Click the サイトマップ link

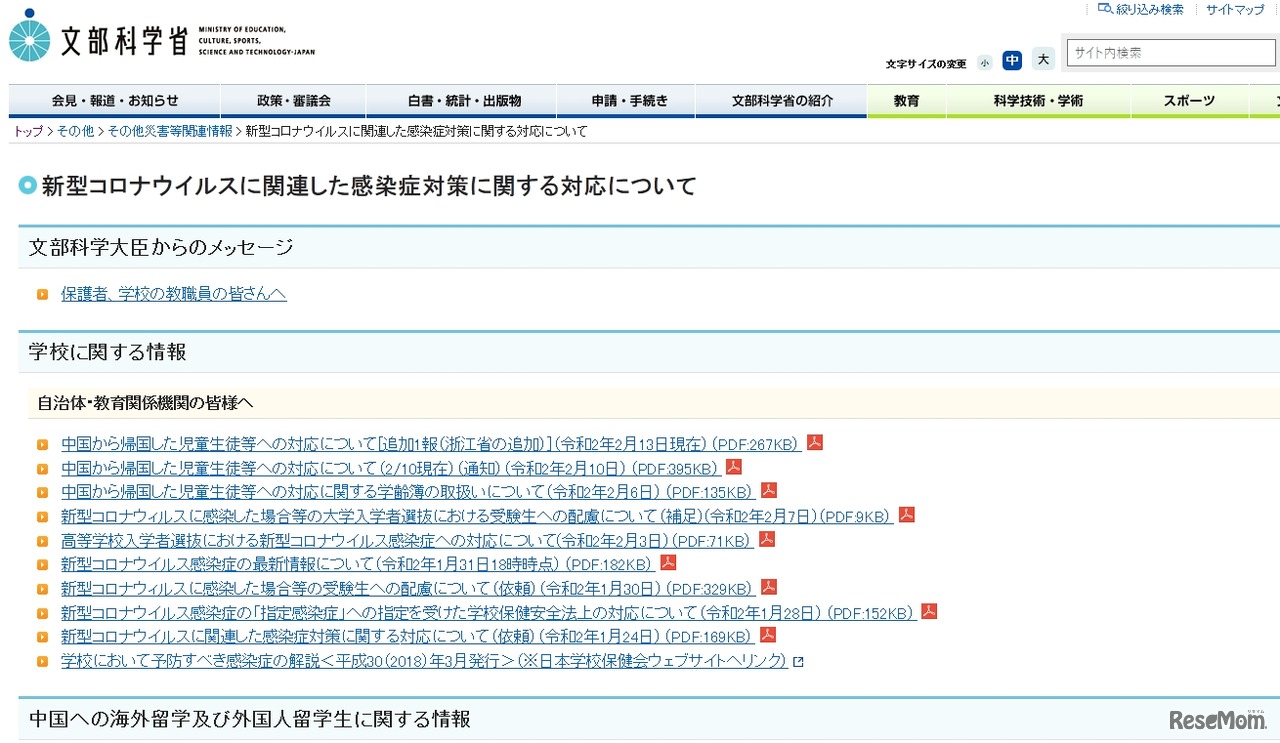1233,9
